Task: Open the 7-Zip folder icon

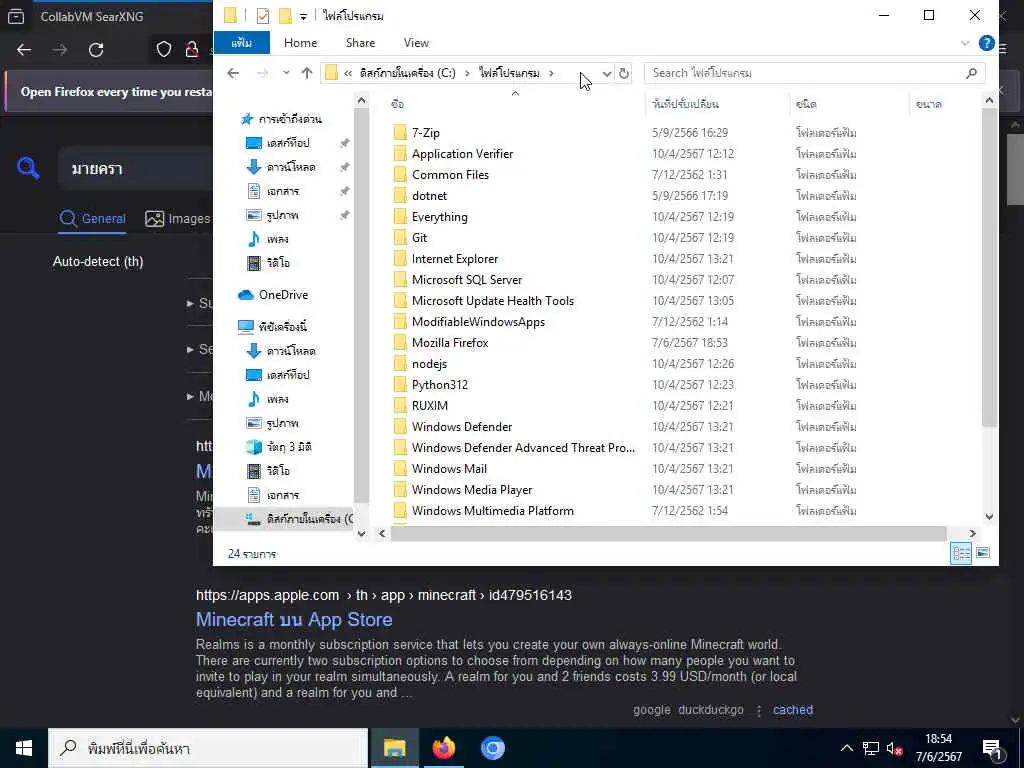Action: click(x=400, y=133)
